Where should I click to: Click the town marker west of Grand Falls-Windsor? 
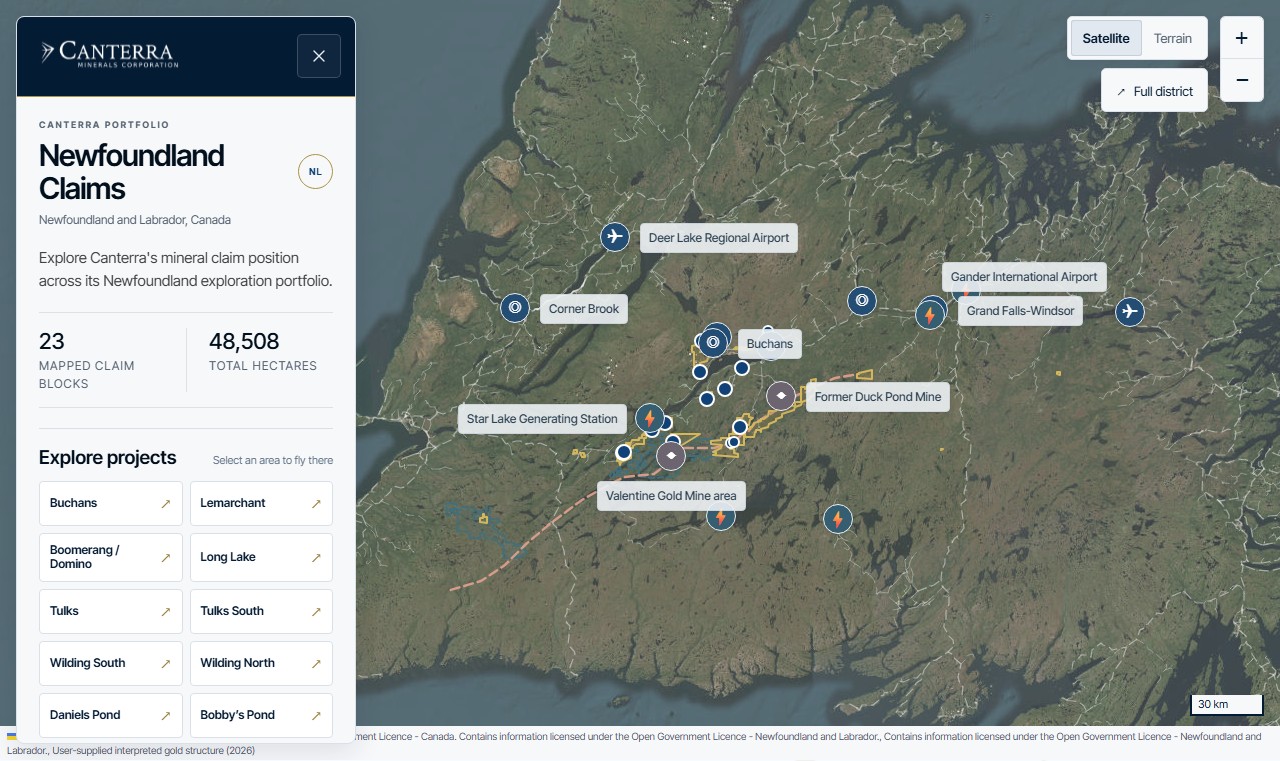coord(862,300)
